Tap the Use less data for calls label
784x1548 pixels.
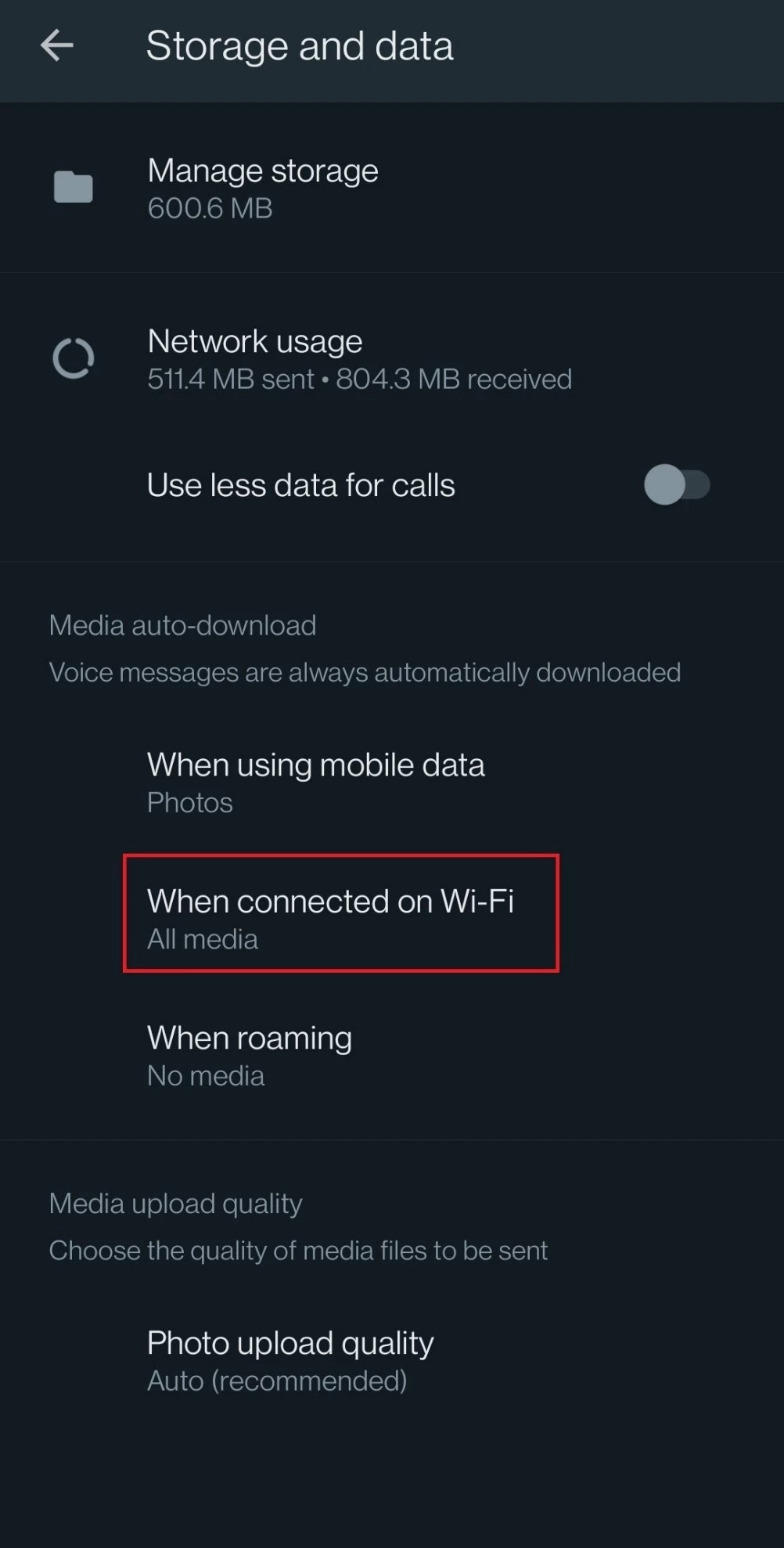tap(301, 485)
